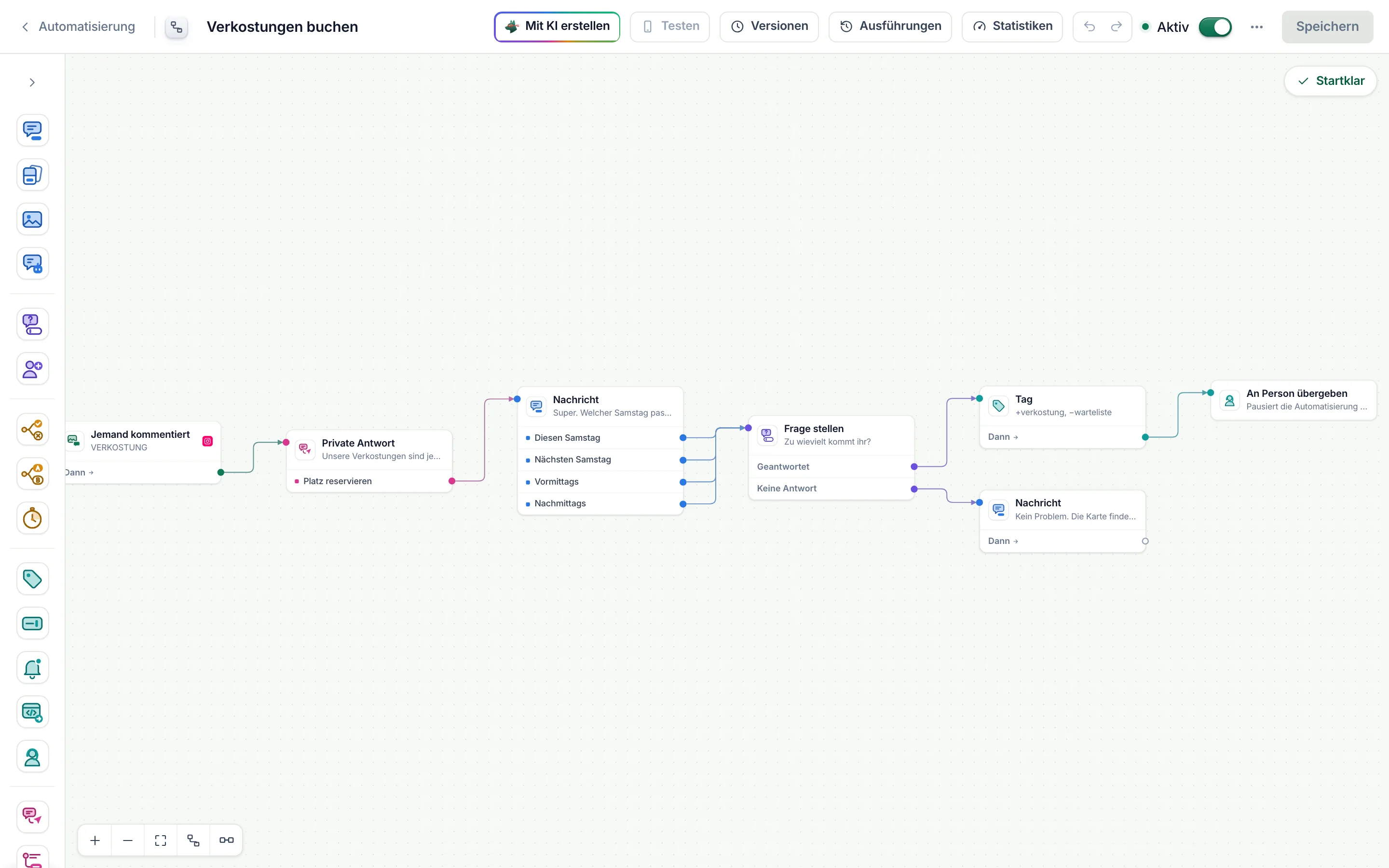Viewport: 1389px width, 868px height.
Task: Undo the last action
Action: 1089,27
